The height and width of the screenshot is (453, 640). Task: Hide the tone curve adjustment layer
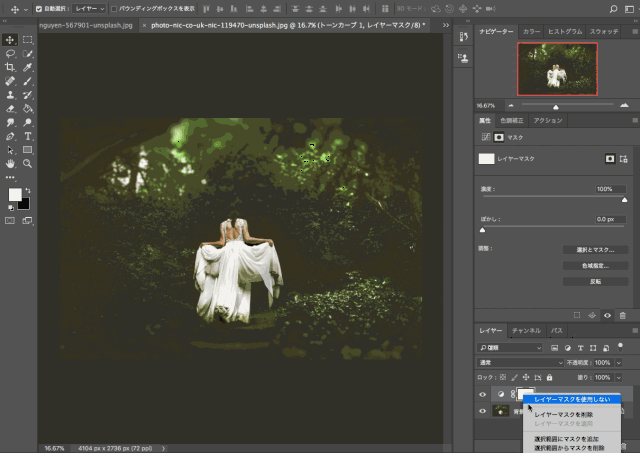click(x=482, y=394)
